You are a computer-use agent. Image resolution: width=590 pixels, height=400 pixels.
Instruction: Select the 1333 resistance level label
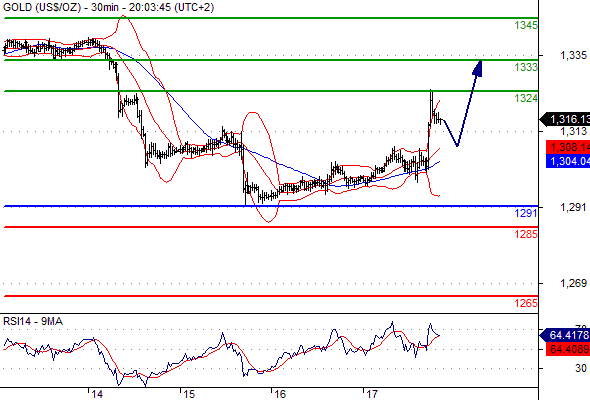click(526, 67)
